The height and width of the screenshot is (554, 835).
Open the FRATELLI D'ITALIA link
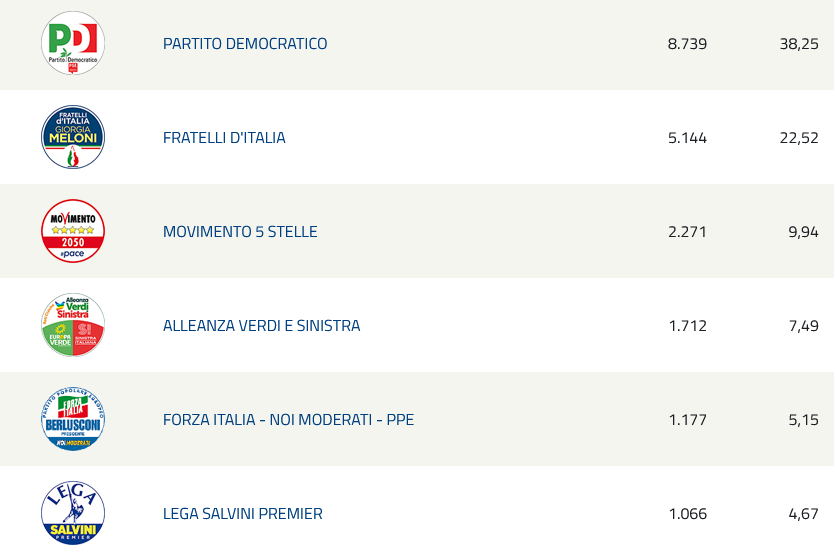click(x=224, y=138)
